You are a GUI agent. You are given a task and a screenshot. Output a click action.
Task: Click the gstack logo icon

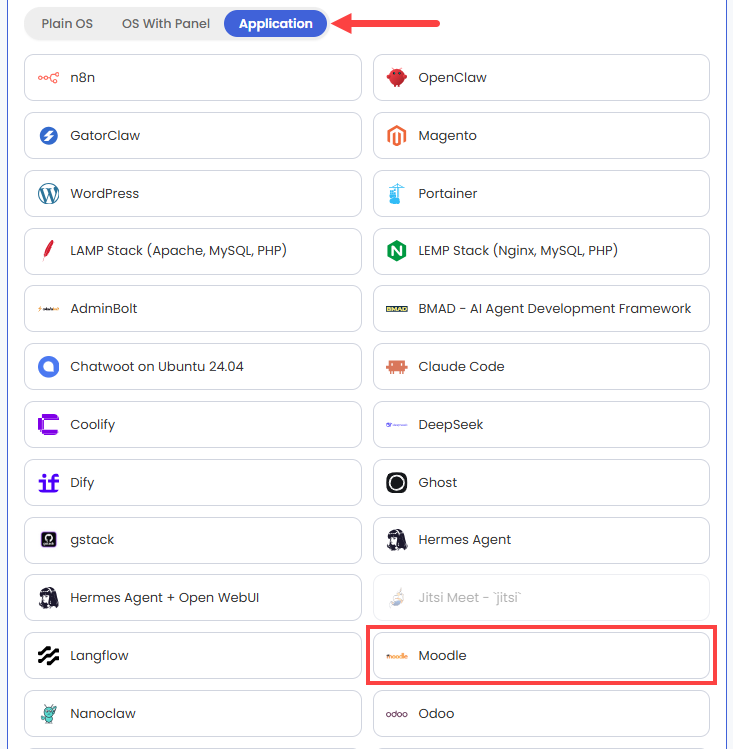click(x=48, y=540)
